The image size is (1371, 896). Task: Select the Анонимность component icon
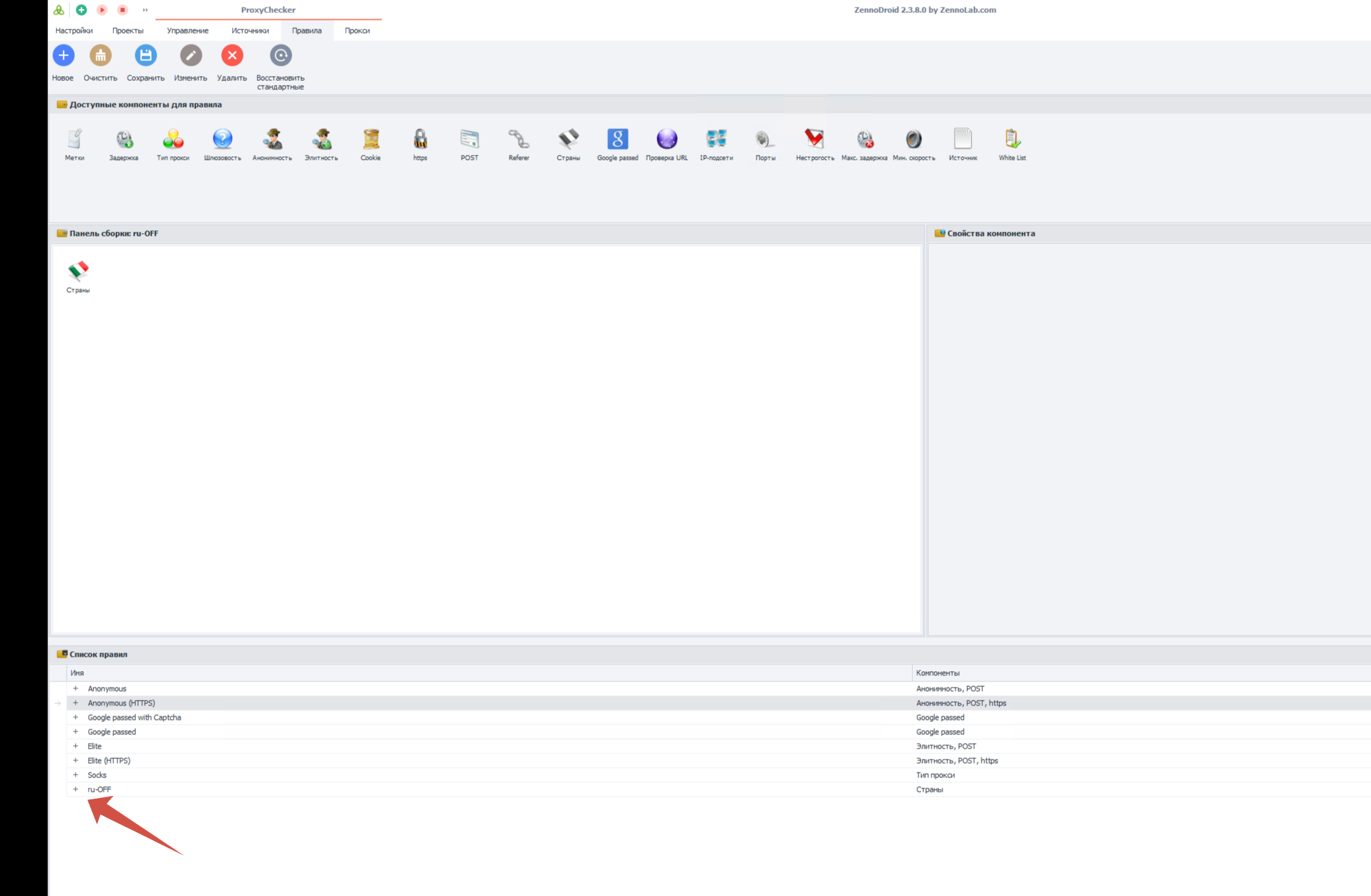272,140
